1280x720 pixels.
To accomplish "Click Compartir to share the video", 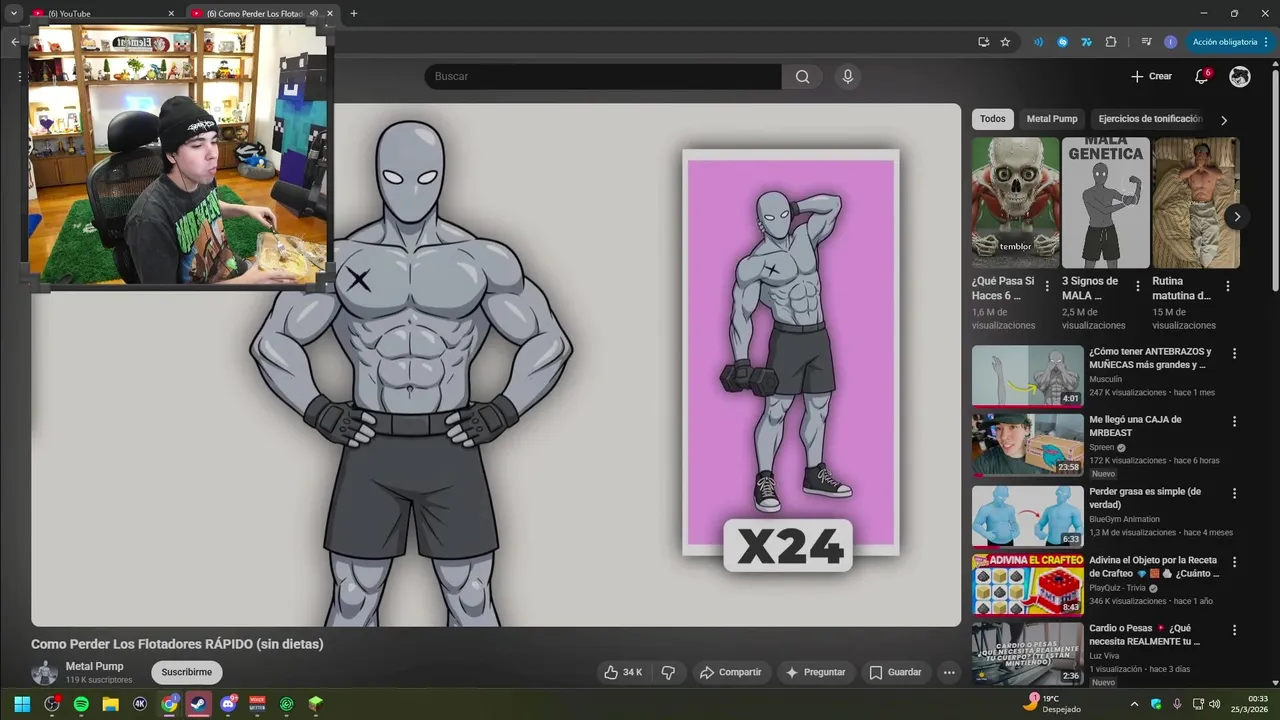I will (730, 672).
